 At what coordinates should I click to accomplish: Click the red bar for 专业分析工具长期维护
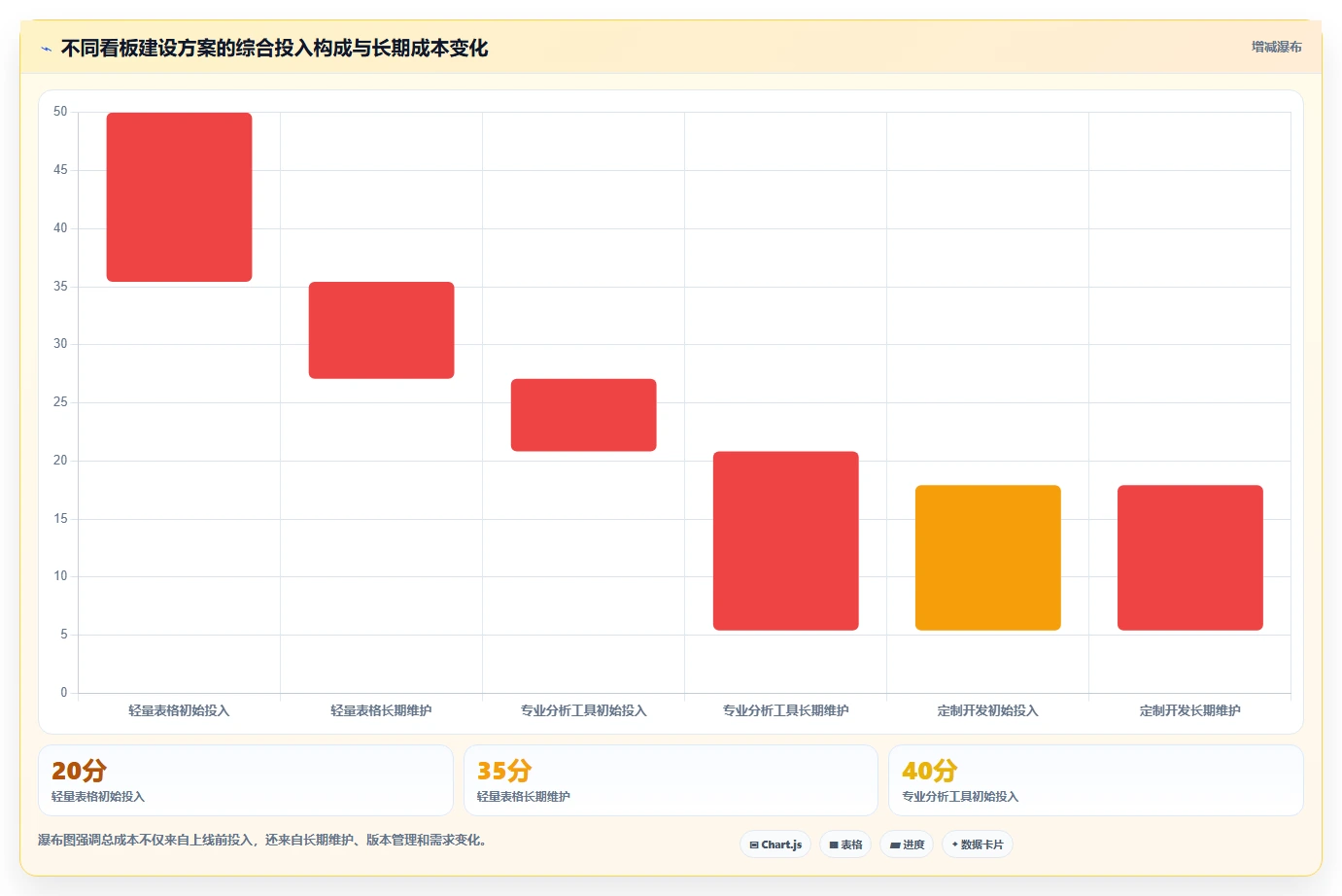click(x=785, y=540)
